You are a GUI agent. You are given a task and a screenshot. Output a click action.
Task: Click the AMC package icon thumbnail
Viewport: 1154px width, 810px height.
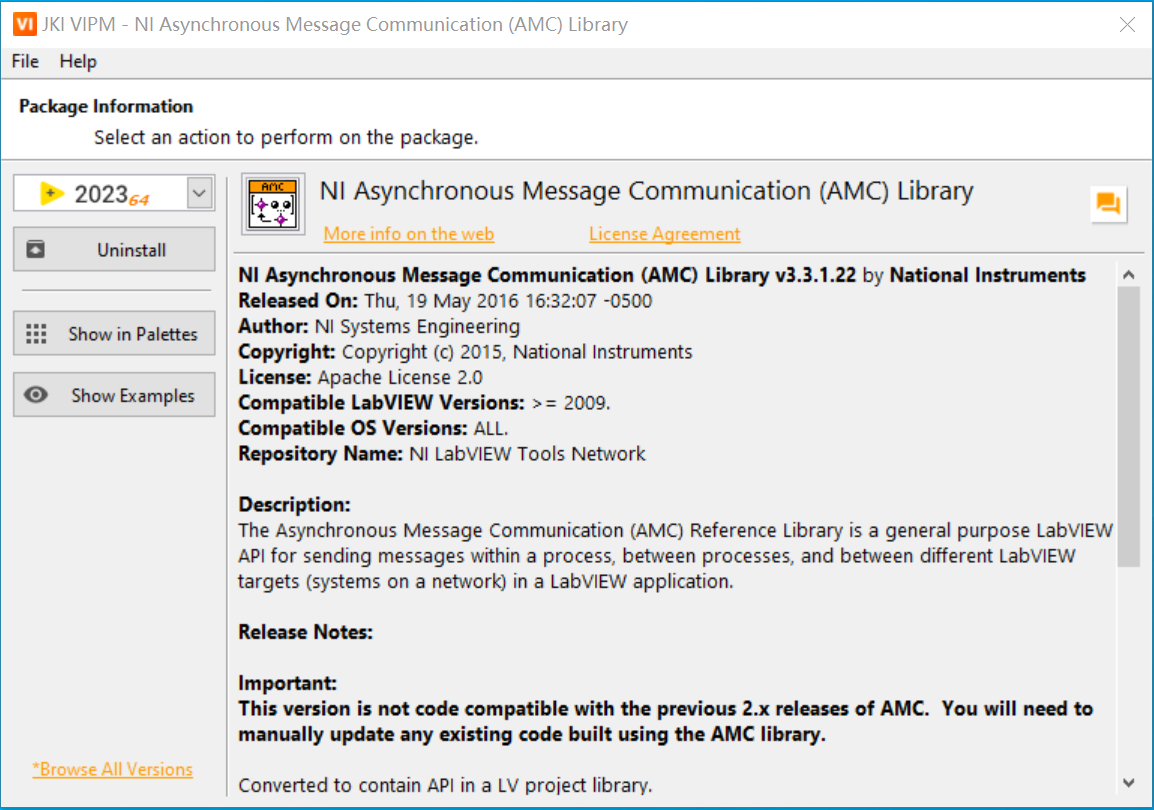coord(272,202)
